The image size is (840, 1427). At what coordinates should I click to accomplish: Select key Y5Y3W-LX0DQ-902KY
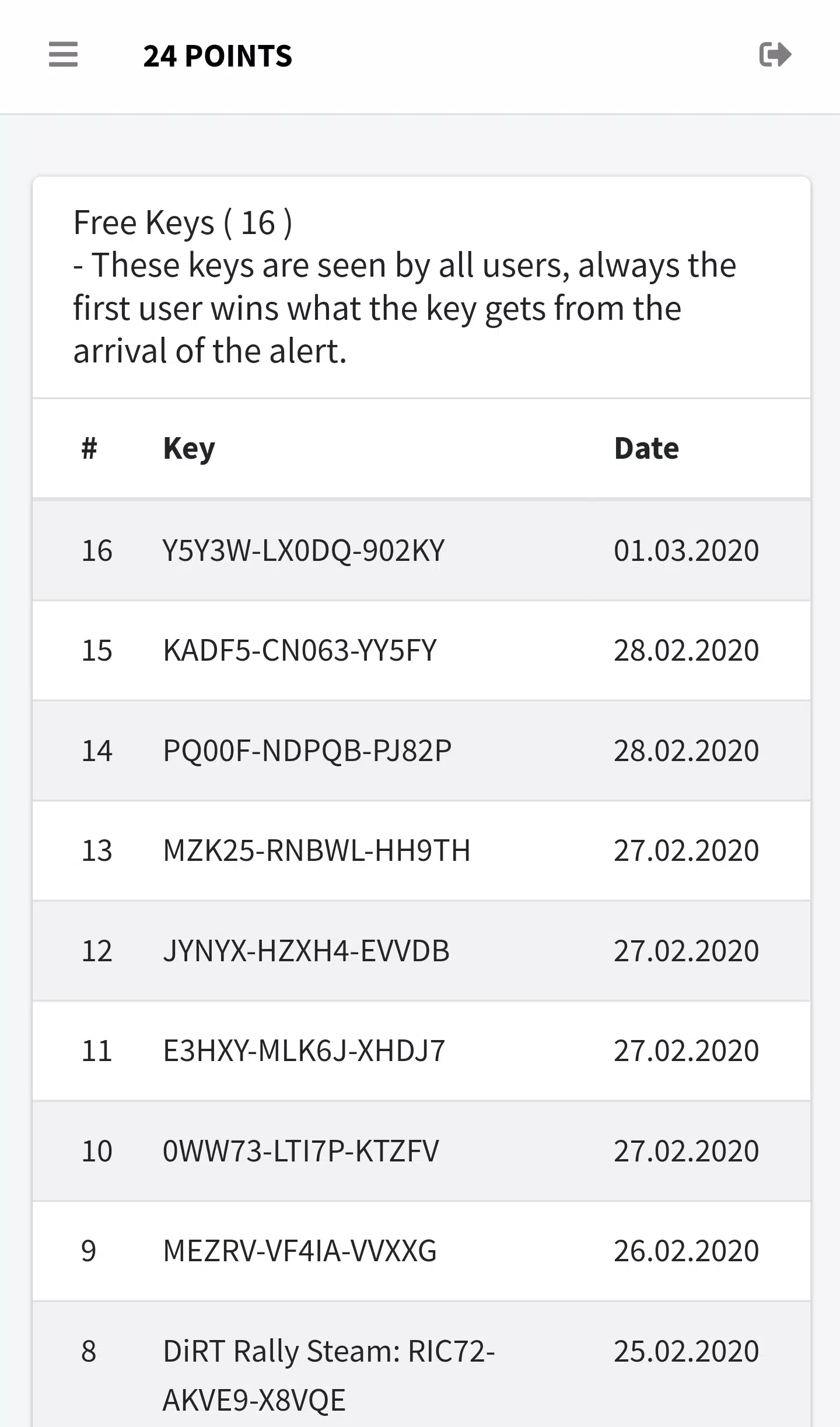click(x=304, y=550)
